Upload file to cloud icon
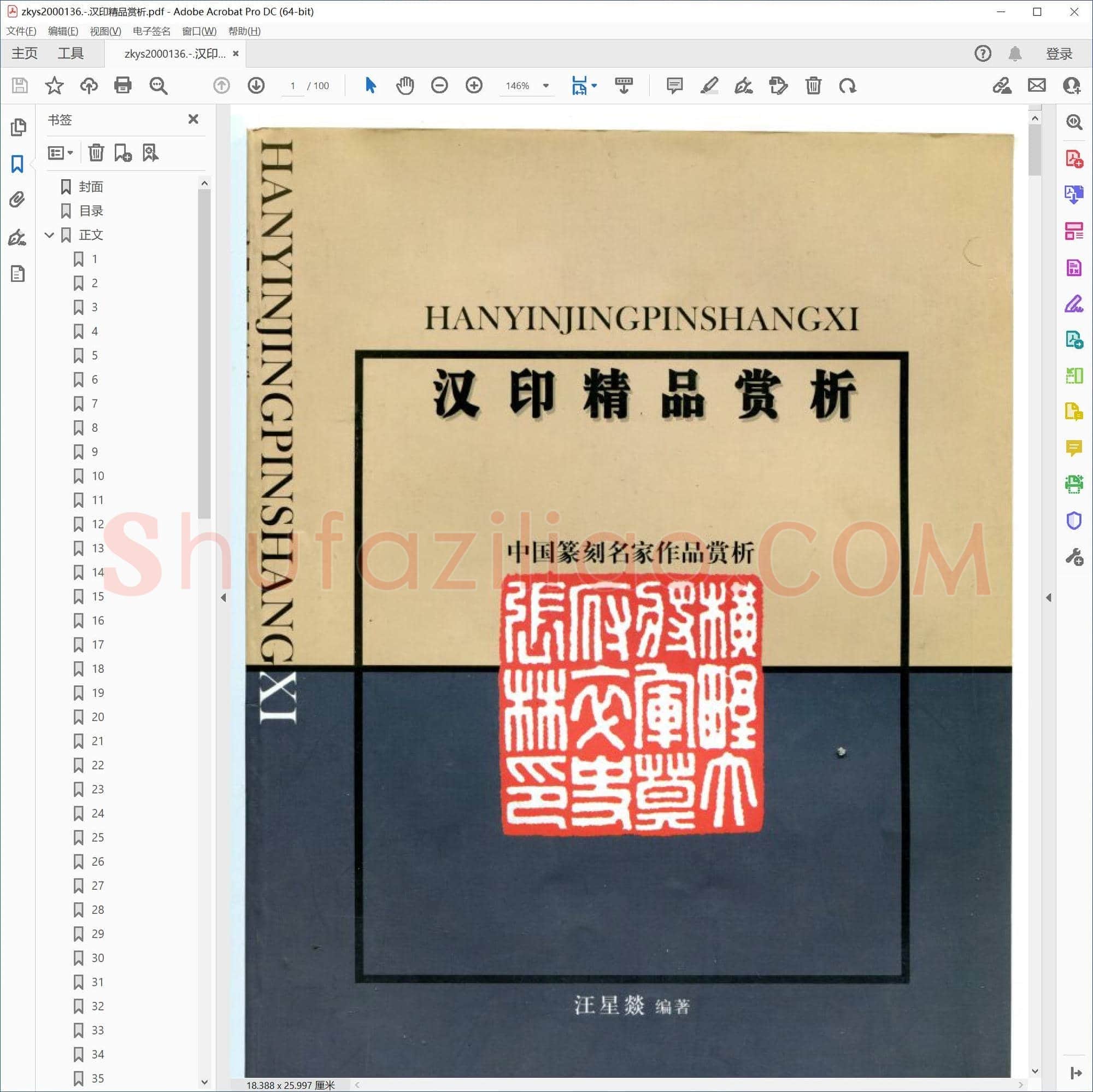This screenshot has height=1092, width=1093. coord(89,85)
